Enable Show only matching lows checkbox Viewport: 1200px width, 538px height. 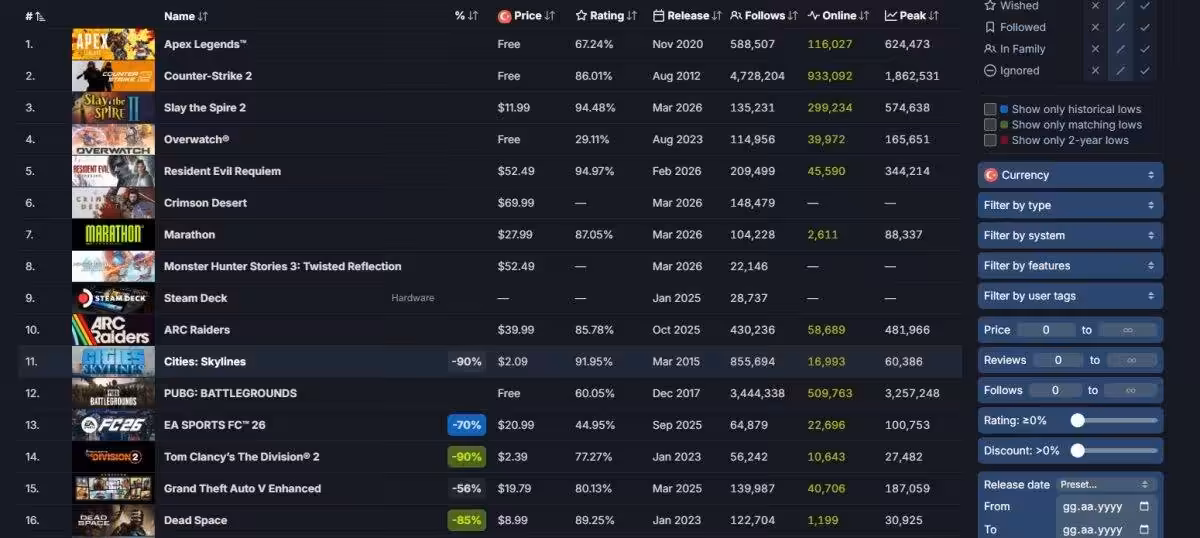coord(990,125)
